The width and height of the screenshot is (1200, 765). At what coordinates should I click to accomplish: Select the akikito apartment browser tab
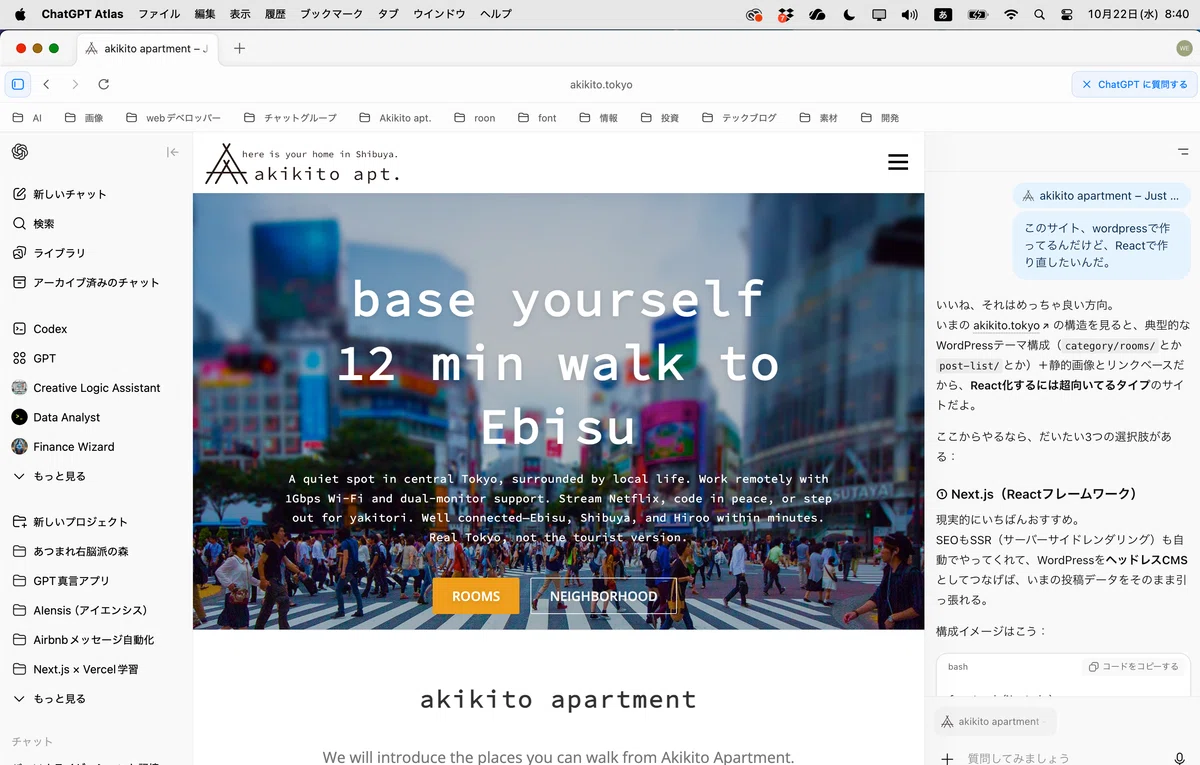pos(146,48)
